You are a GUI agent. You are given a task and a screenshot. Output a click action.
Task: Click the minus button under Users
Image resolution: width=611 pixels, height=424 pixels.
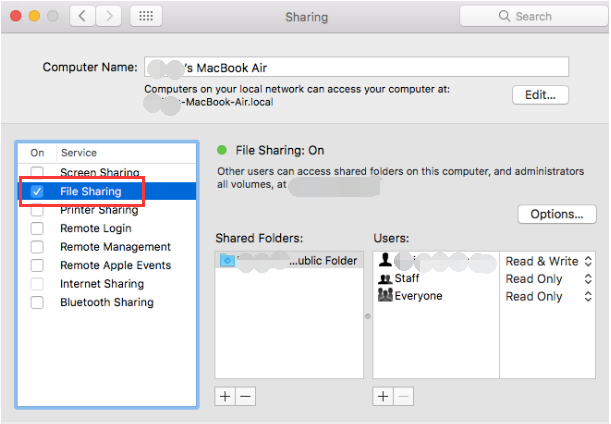coord(404,396)
